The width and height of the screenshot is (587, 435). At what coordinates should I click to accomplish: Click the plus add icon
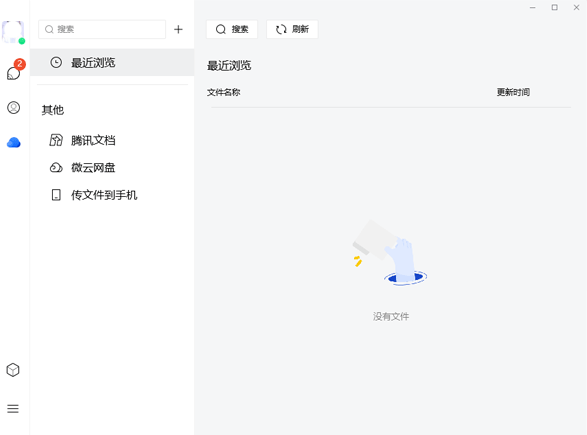178,29
